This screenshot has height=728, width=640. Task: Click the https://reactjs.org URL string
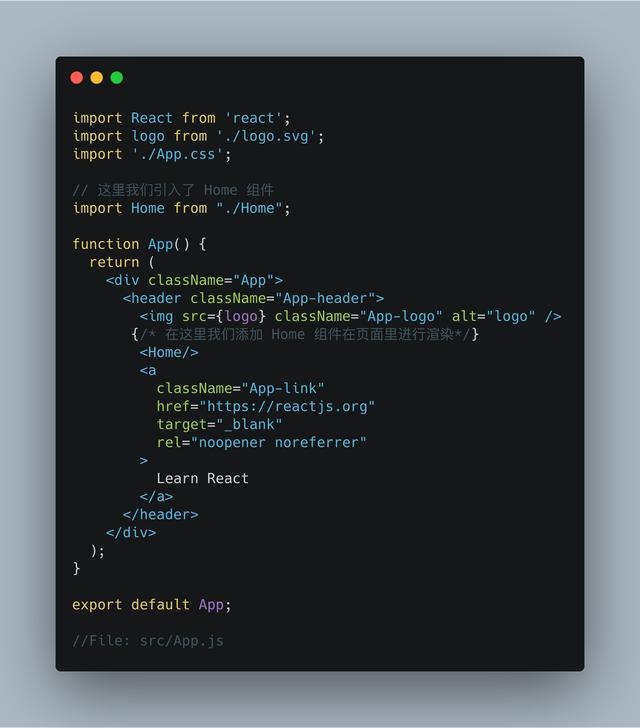287,407
